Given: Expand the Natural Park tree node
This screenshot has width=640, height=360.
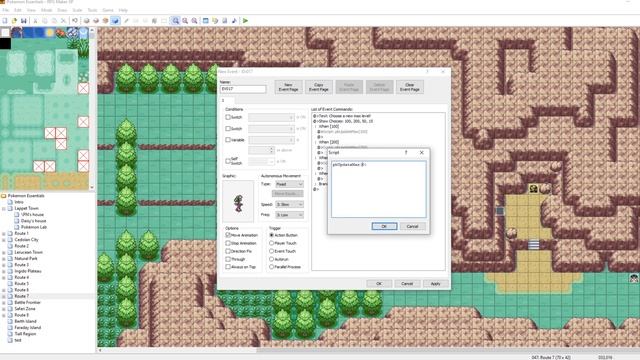Looking at the screenshot, I should coord(4,258).
